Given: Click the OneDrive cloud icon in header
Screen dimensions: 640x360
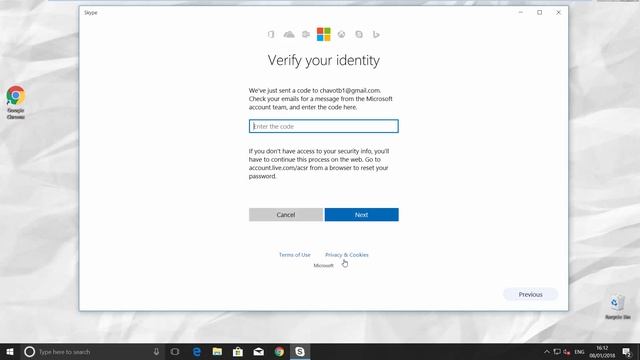Looking at the screenshot, I should (289, 34).
